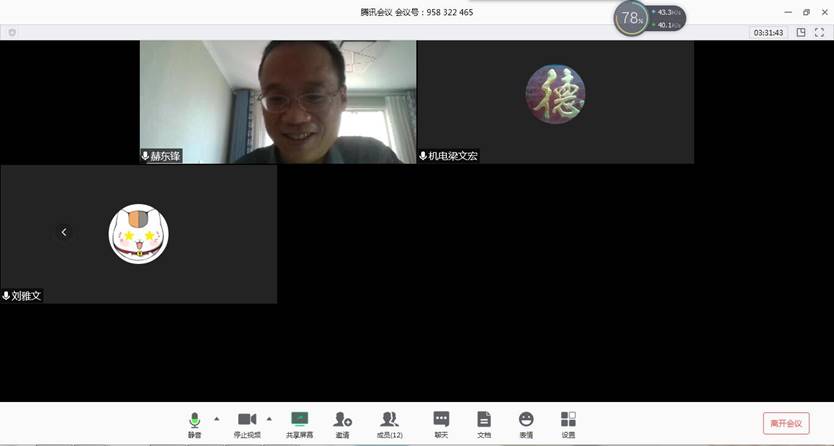Viewport: 834px width, 446px height.
Task: Select 赫东锋's video tile
Action: (277, 101)
